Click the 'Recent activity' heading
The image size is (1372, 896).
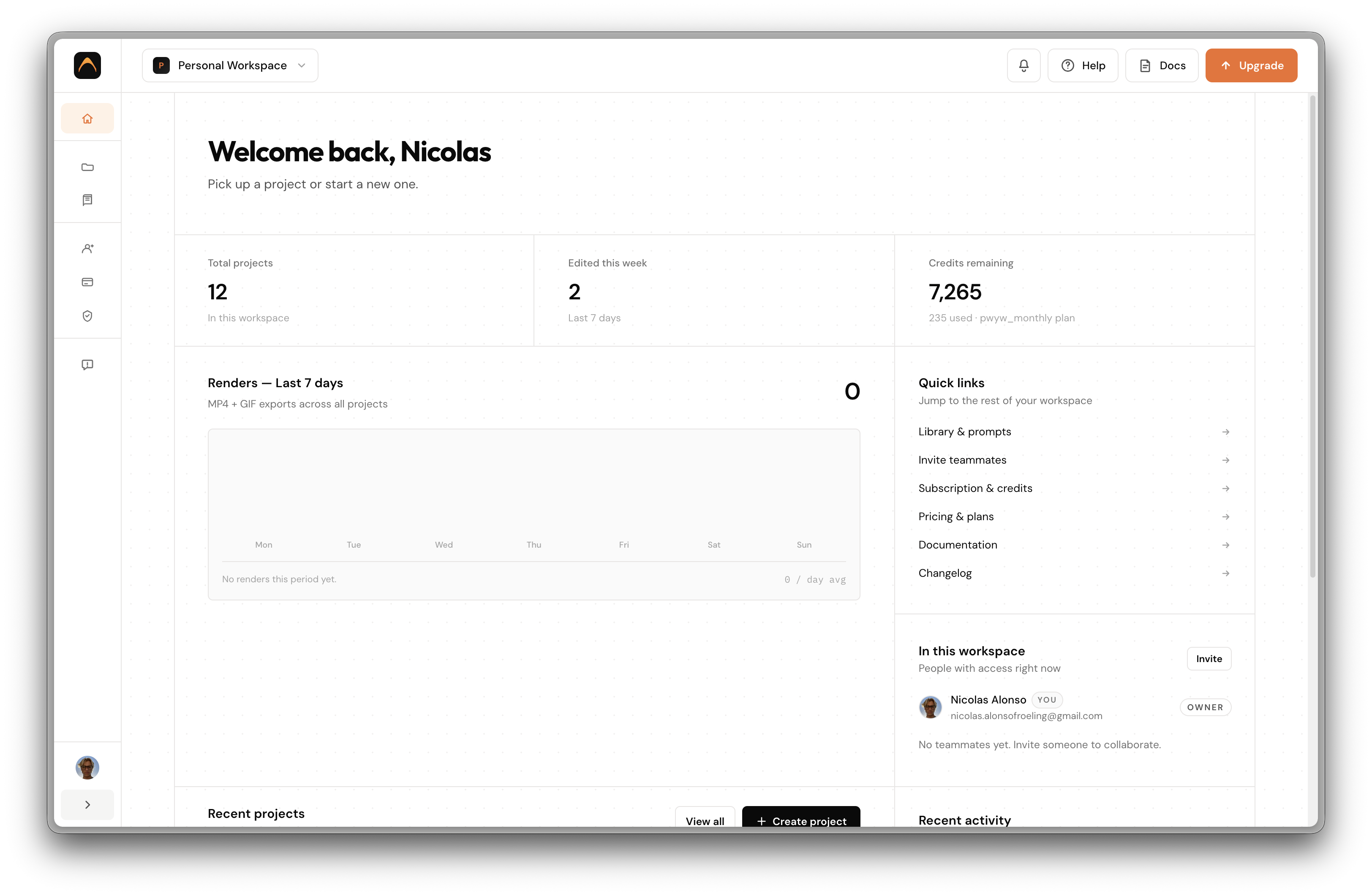tap(964, 820)
